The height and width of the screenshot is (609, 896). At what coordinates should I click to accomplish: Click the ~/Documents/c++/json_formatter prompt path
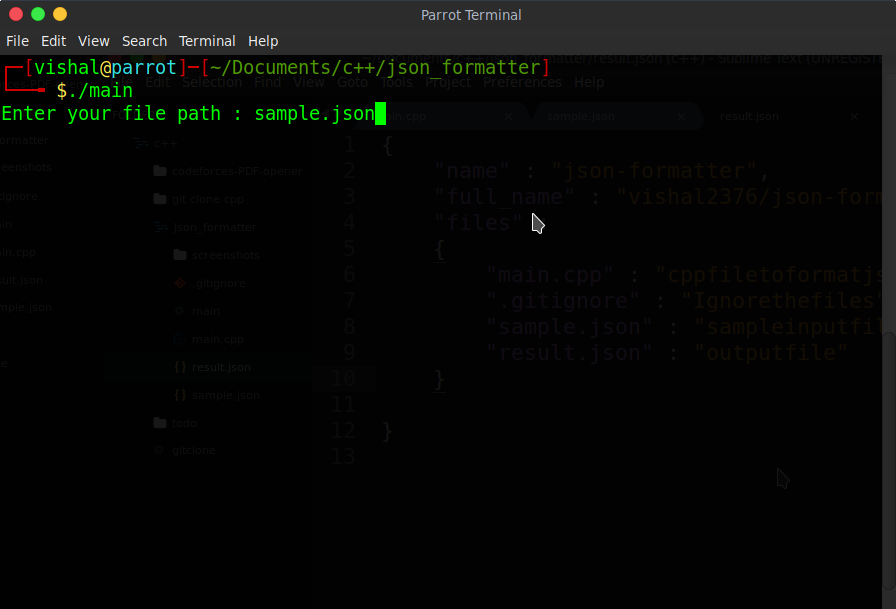tap(375, 67)
